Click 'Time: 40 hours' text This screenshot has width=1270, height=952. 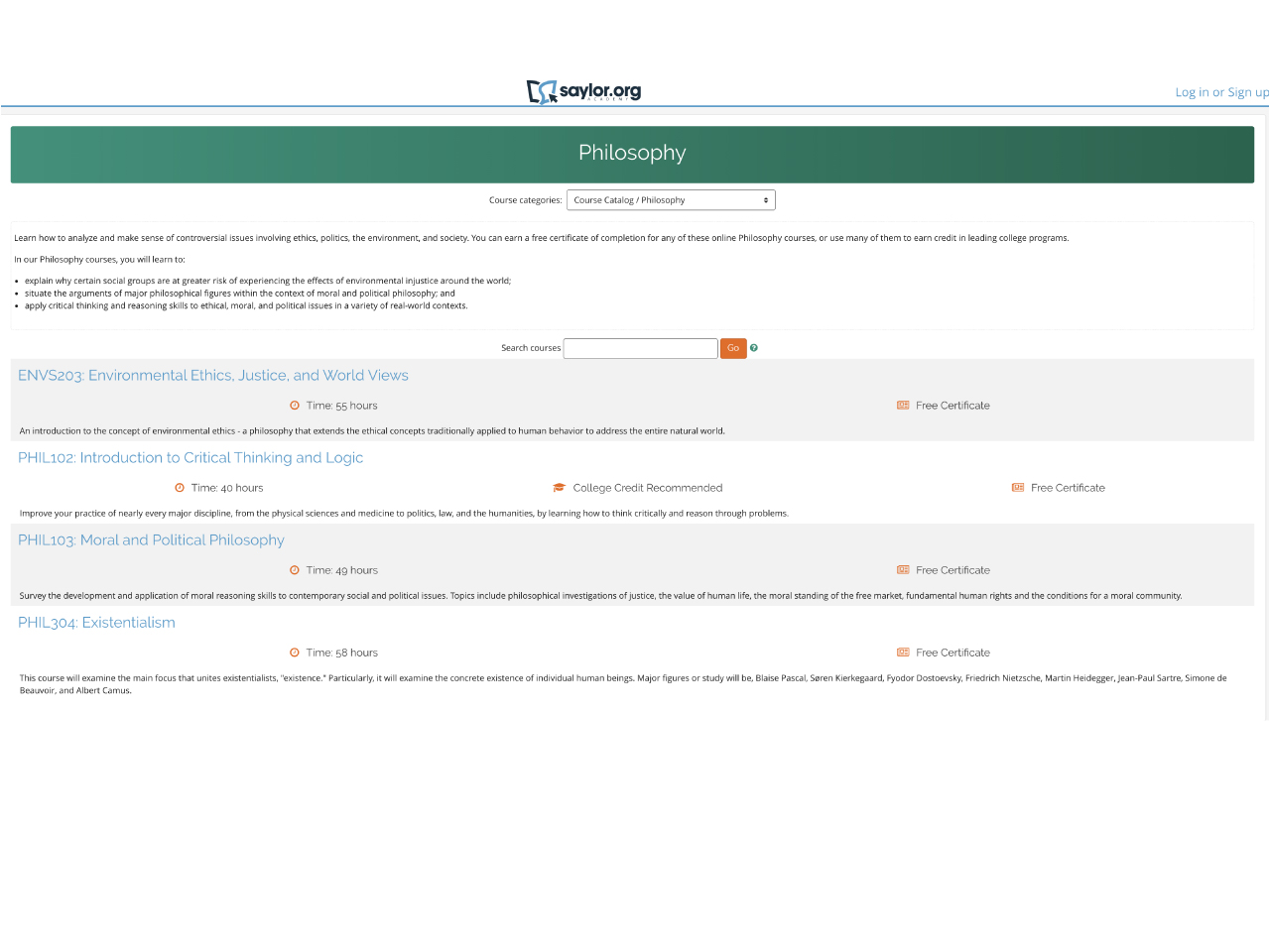(x=227, y=488)
